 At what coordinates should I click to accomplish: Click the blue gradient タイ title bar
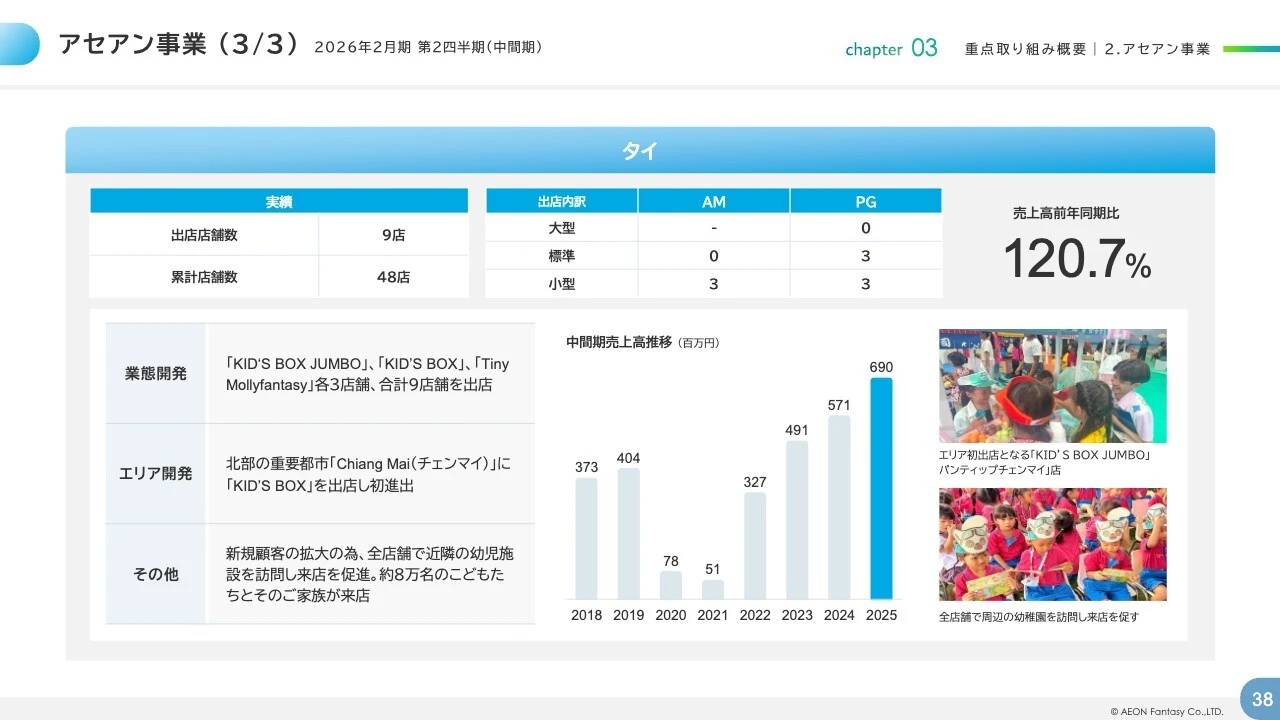coord(640,150)
